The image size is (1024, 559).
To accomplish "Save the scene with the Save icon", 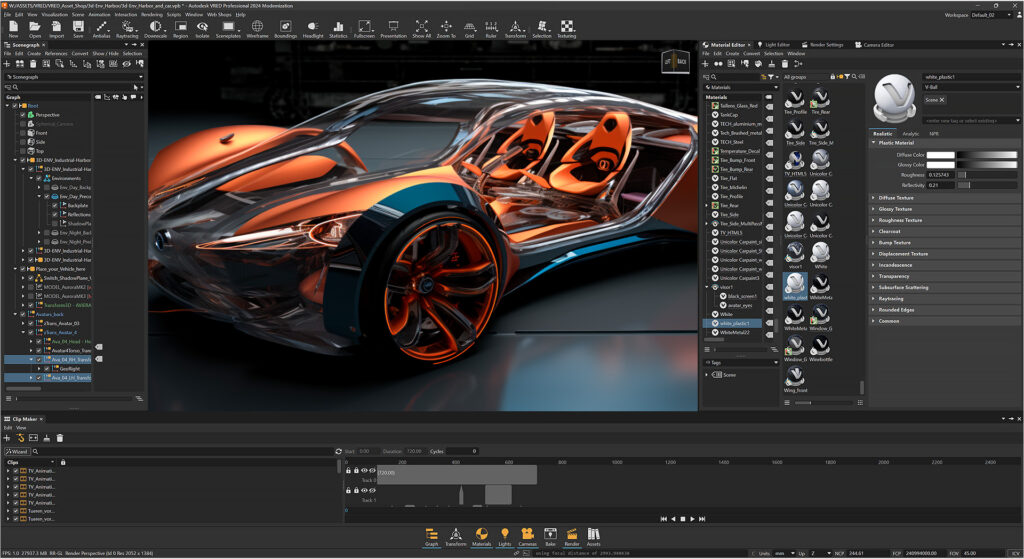I will (78, 27).
